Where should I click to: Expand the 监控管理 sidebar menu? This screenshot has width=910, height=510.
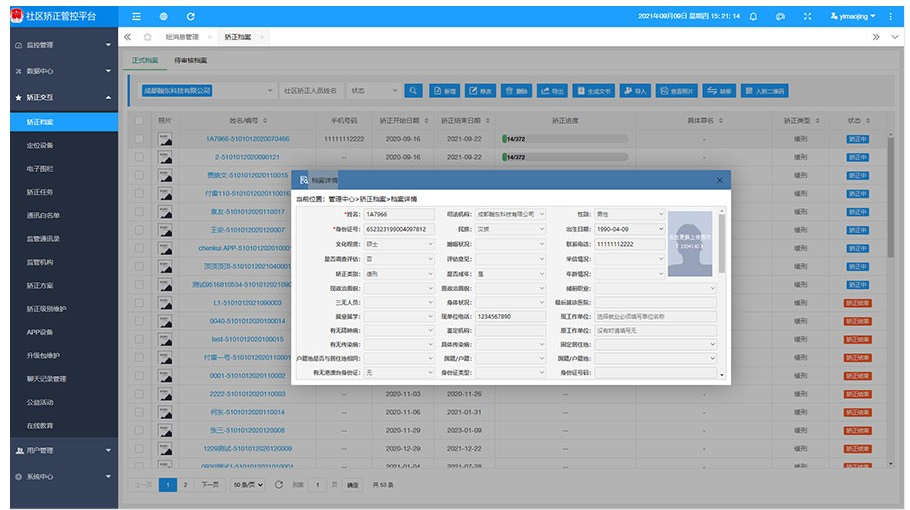coord(64,45)
